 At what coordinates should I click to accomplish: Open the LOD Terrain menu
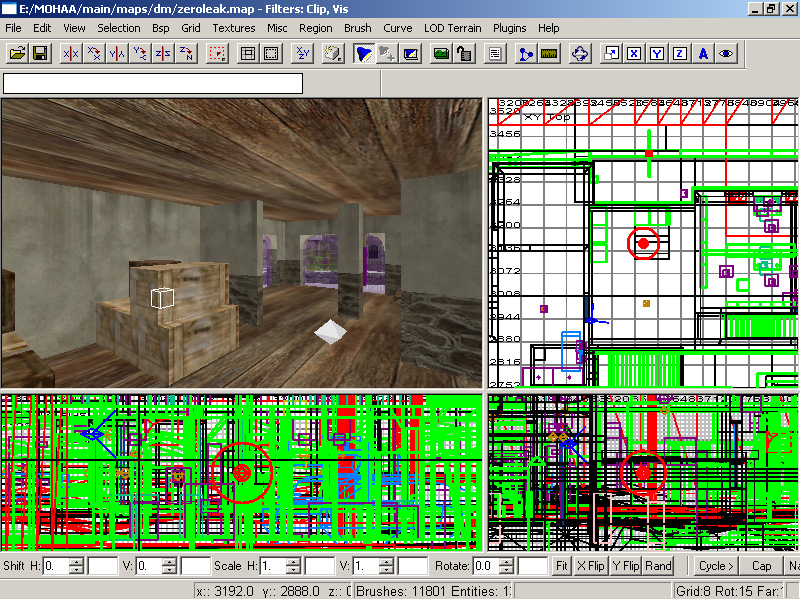pyautogui.click(x=453, y=28)
